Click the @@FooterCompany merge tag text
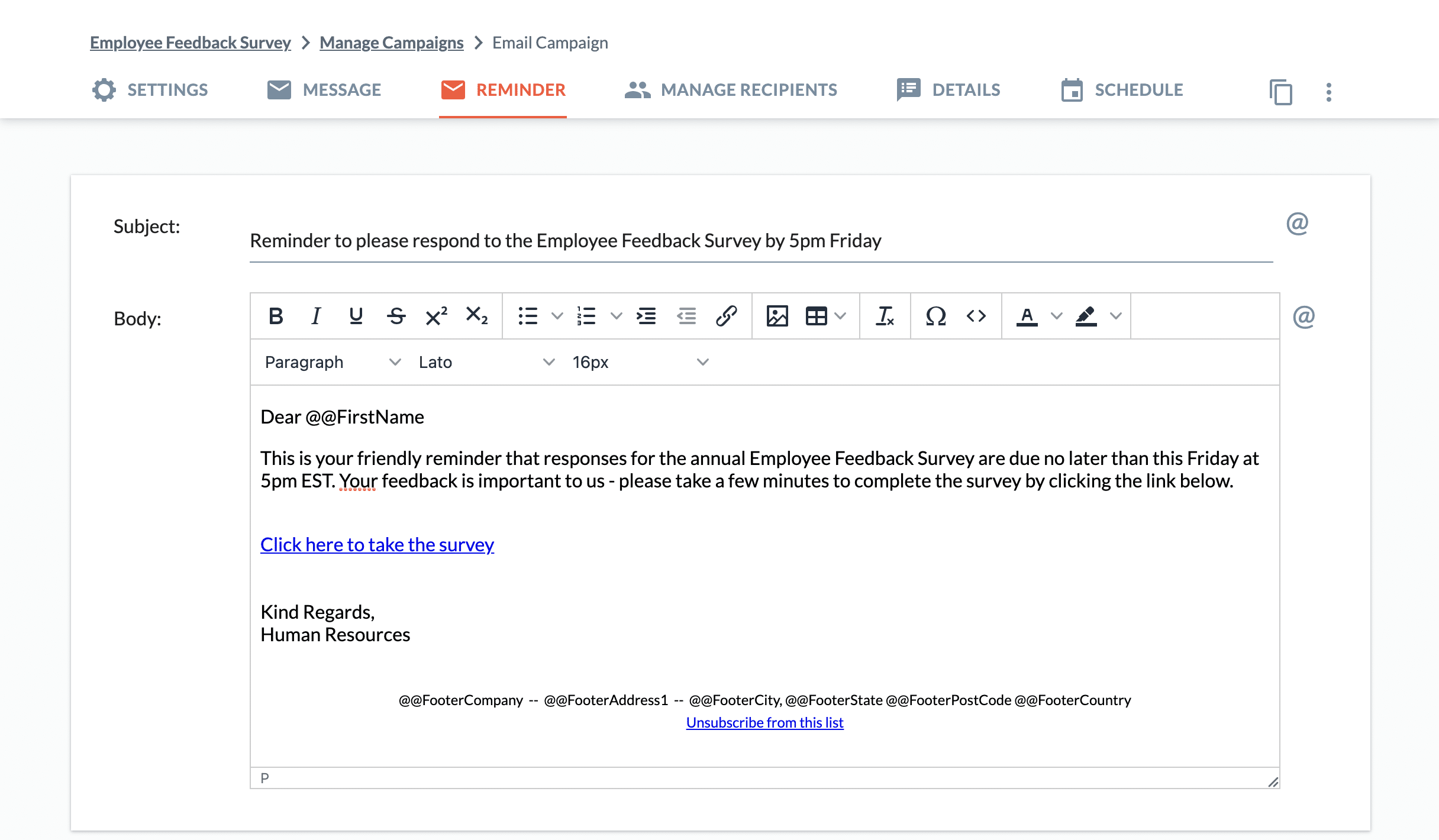Screen dimensions: 1439x840 coord(460,700)
